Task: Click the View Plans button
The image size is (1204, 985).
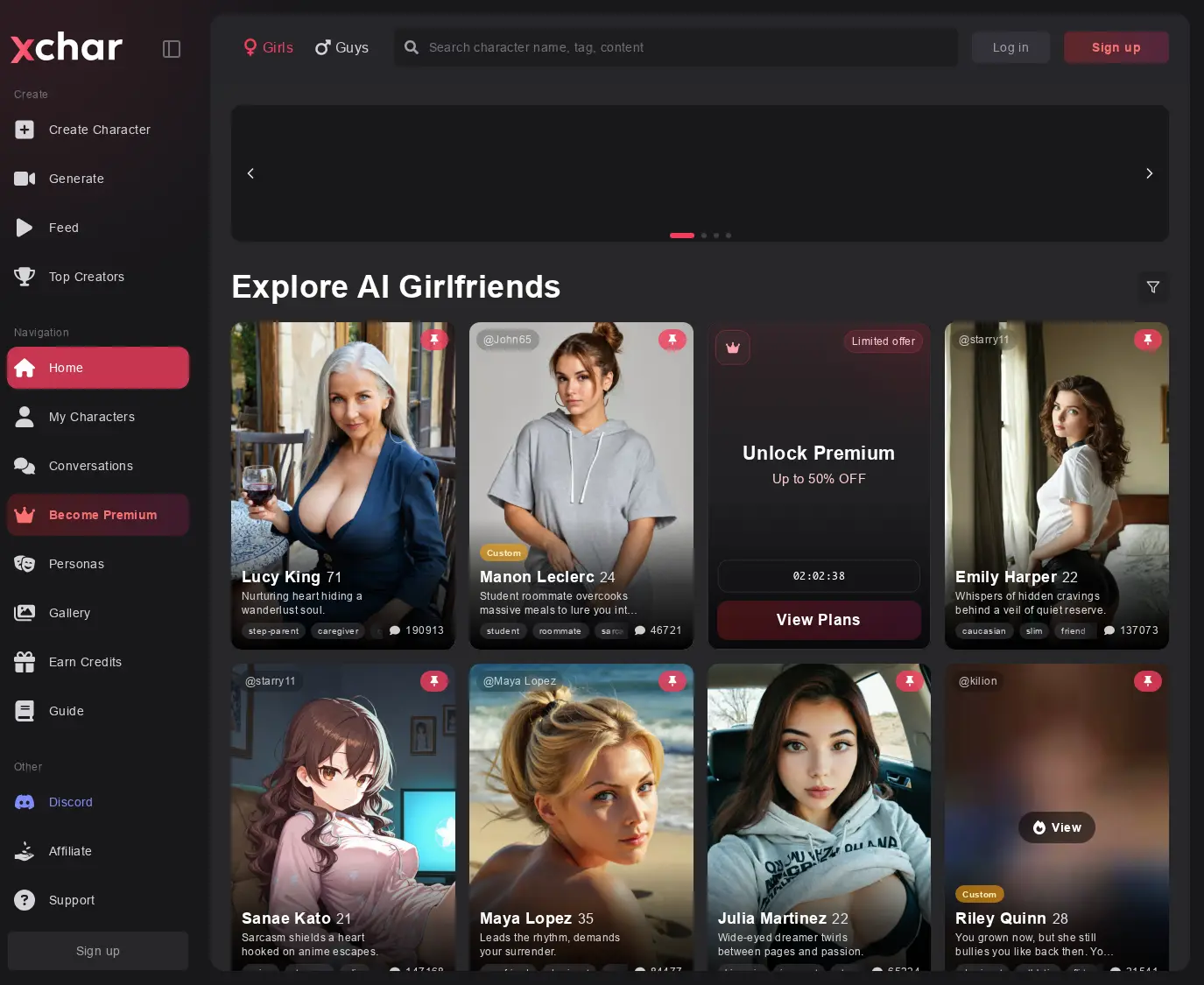Action: click(x=818, y=620)
